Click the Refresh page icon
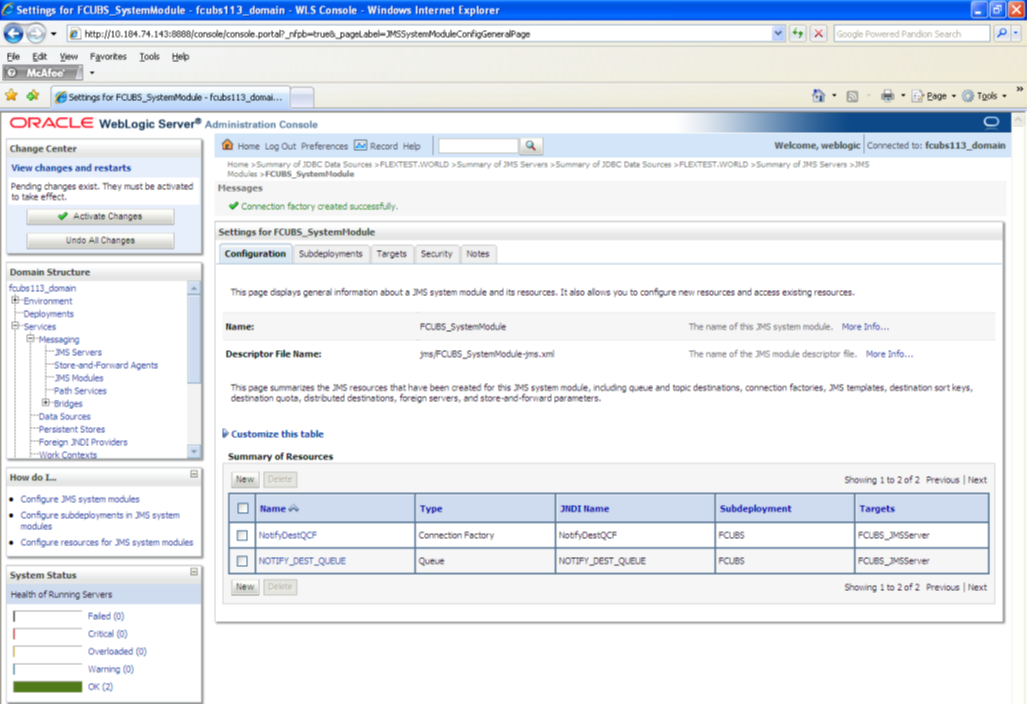This screenshot has height=704, width=1027. (798, 33)
